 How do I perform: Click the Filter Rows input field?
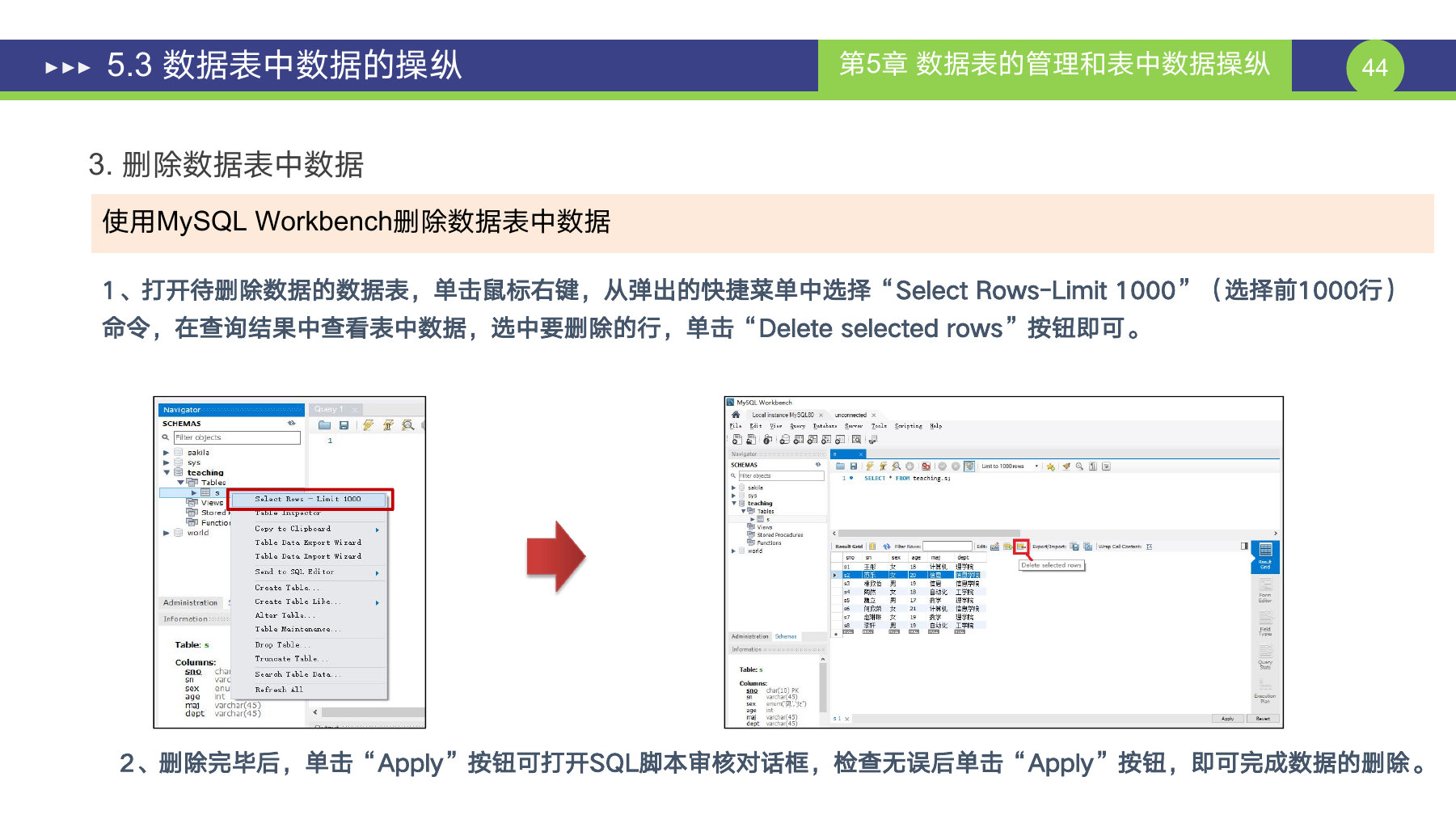(947, 547)
